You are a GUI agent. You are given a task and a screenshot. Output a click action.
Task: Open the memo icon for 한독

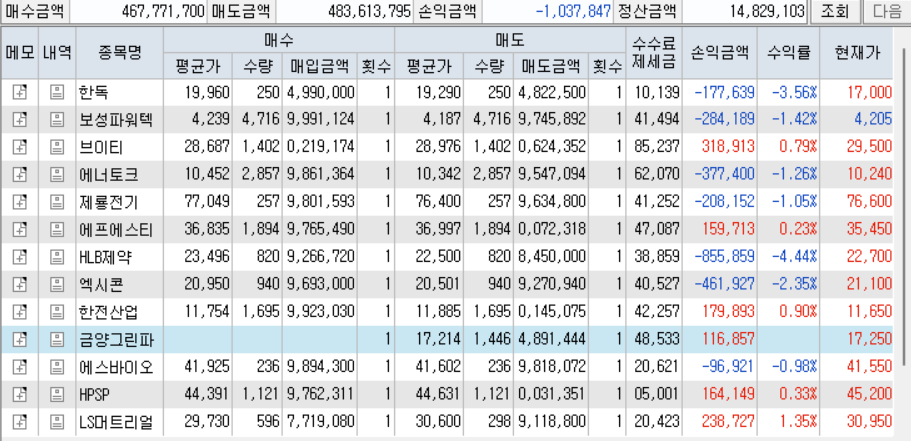pyautogui.click(x=20, y=92)
